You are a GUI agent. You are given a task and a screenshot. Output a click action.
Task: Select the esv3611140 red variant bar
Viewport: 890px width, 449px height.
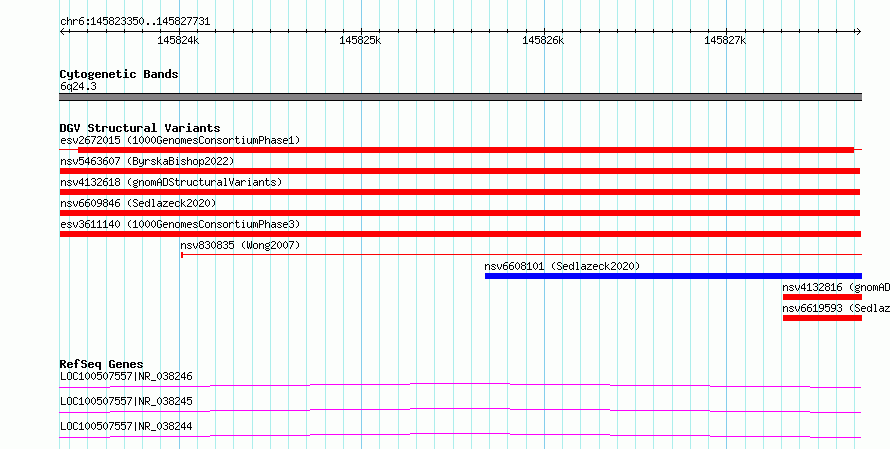point(460,234)
